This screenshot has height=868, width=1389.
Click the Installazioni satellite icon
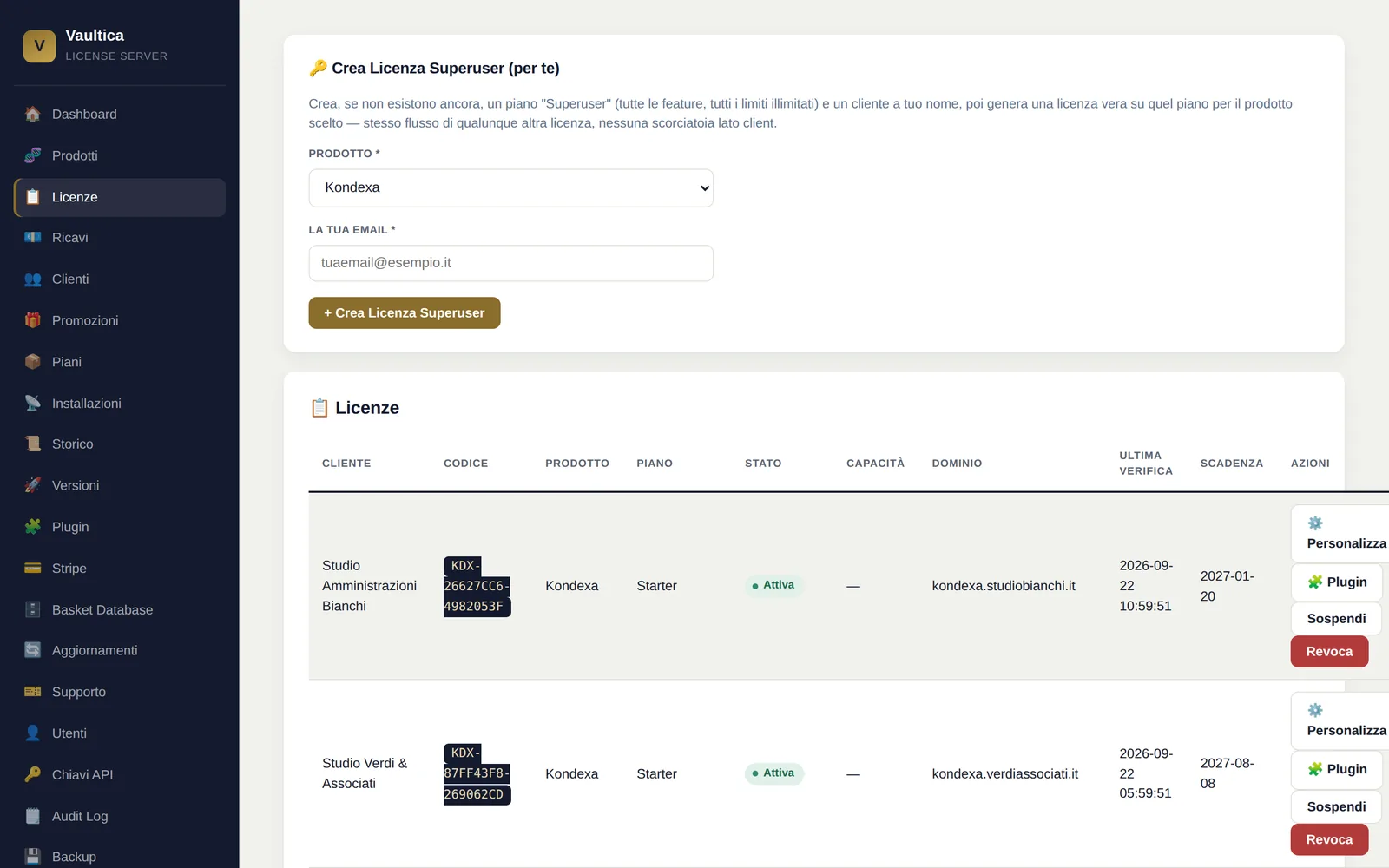click(x=33, y=404)
